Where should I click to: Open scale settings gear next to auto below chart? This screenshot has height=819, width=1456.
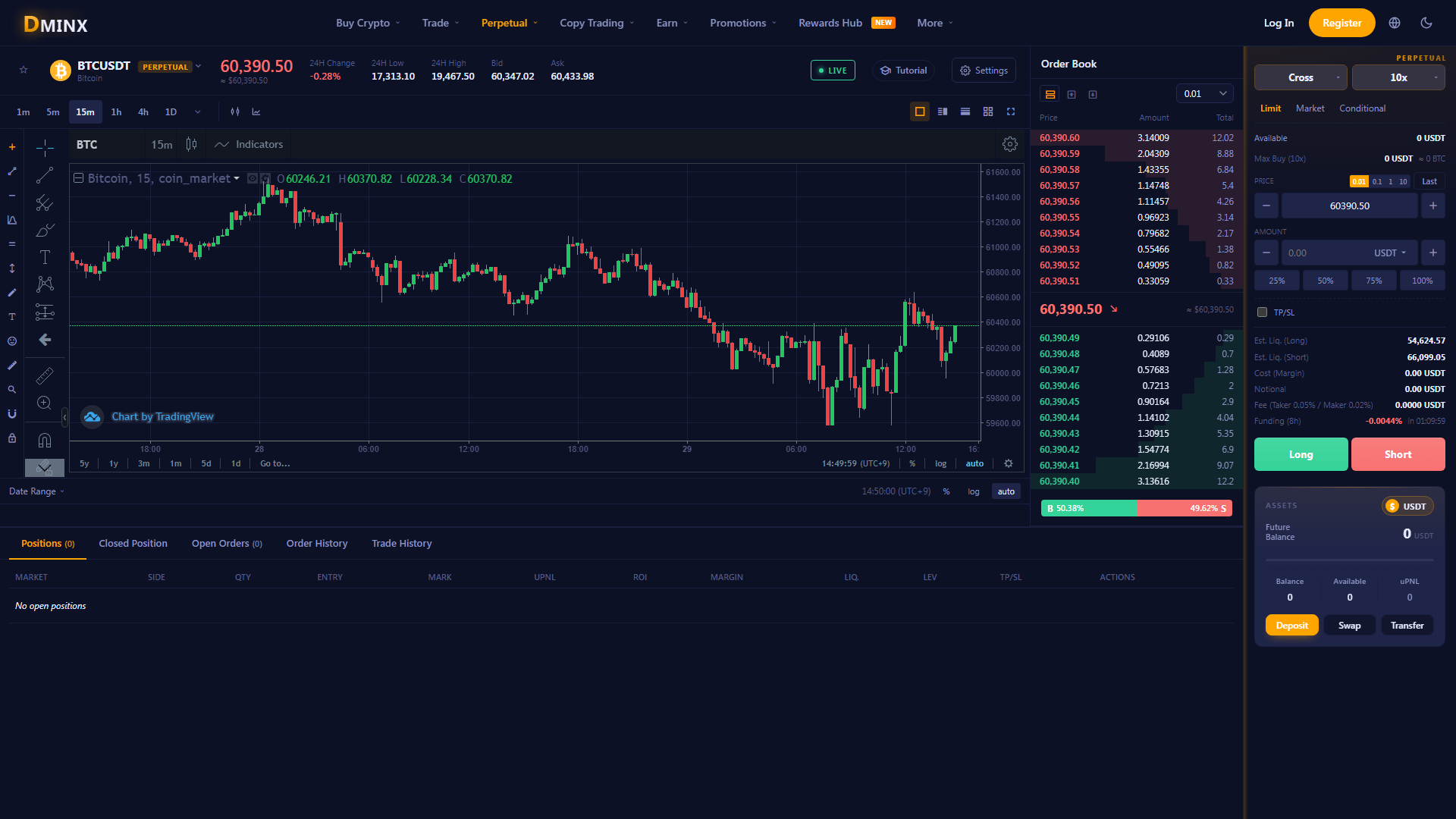click(1009, 463)
